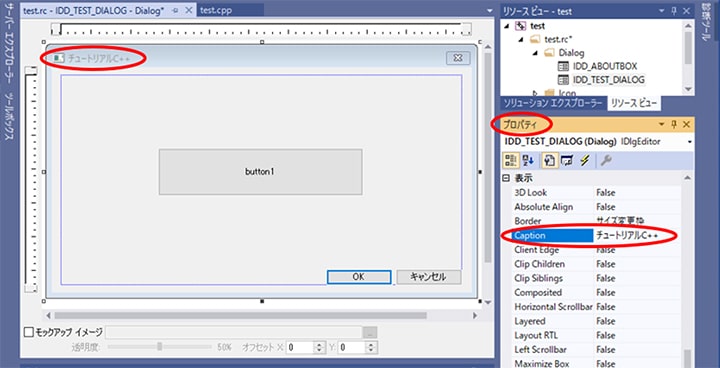720x368 pixels.
Task: Collapse the test.rc tree node
Action: coord(521,40)
